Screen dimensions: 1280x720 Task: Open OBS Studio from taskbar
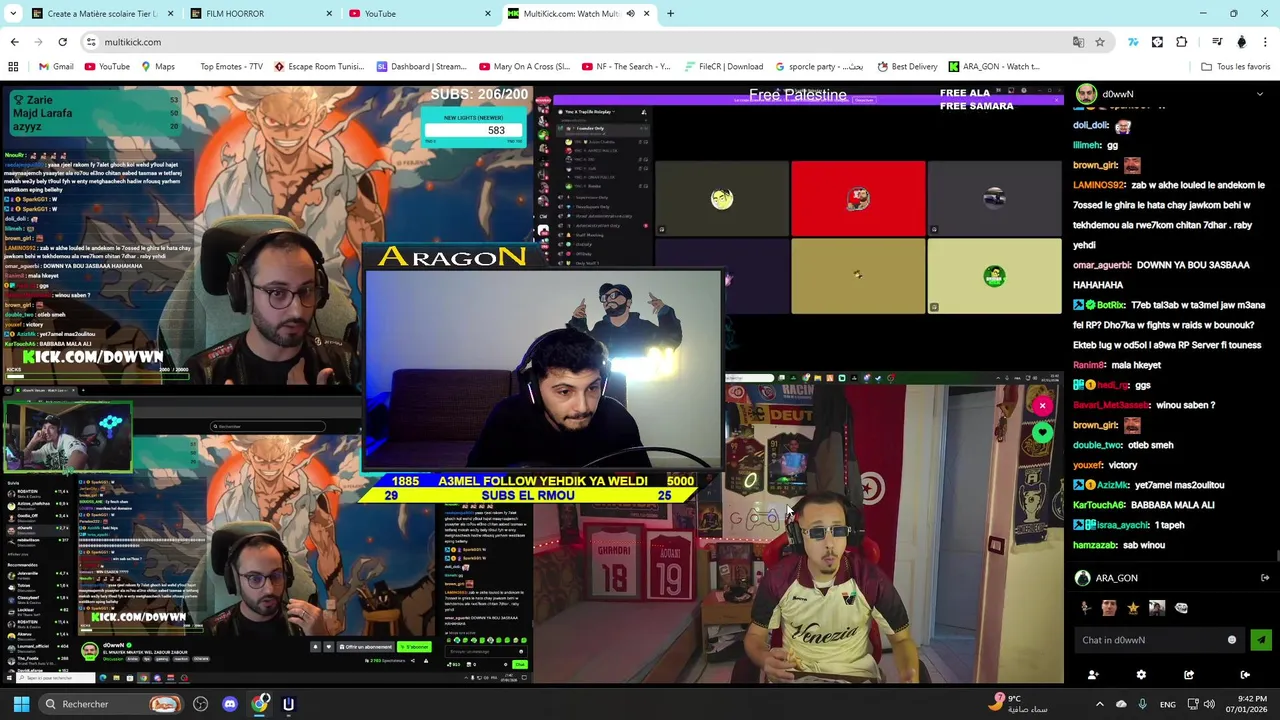201,704
